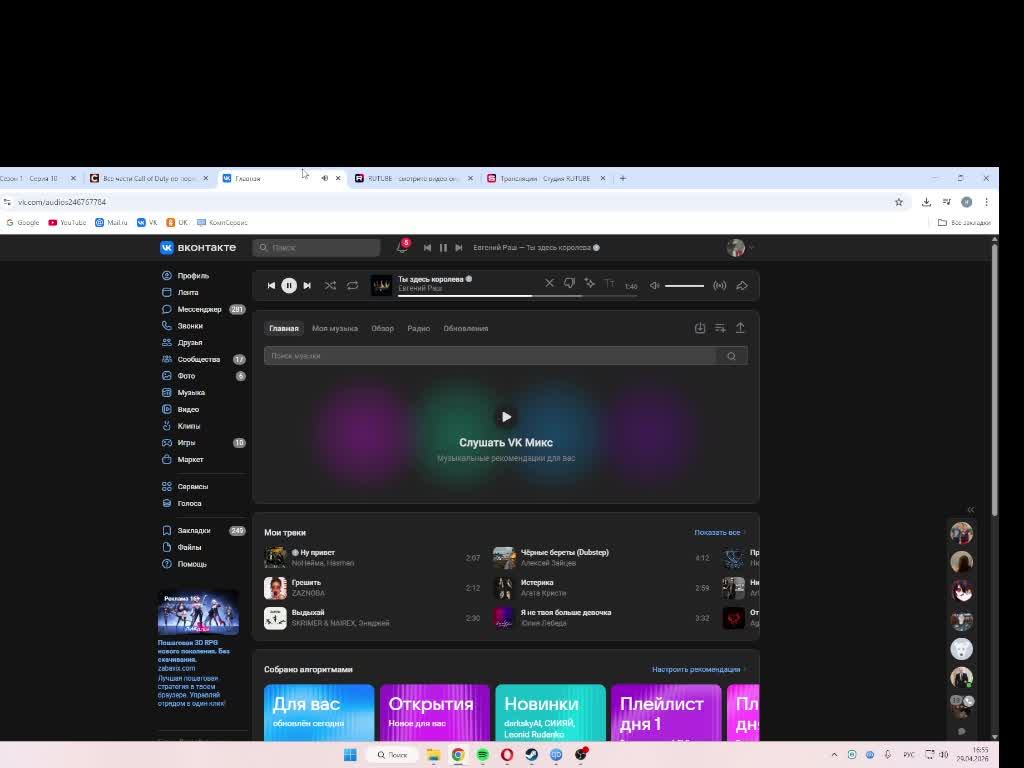The height and width of the screenshot is (768, 1024).
Task: Select track Чёрные береты (Dubstep)
Action: [601, 558]
